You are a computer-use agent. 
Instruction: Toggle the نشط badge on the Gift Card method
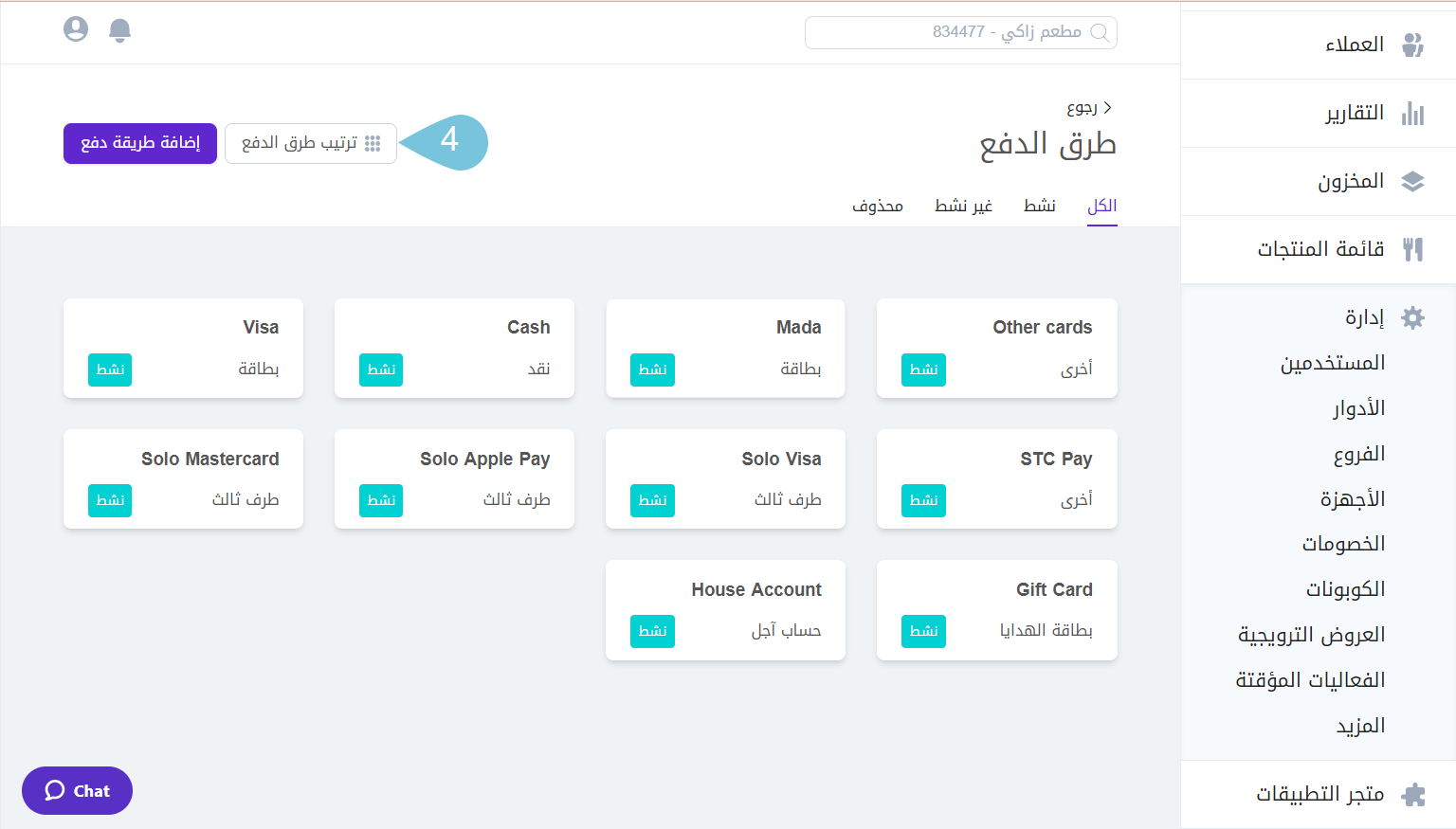923,631
